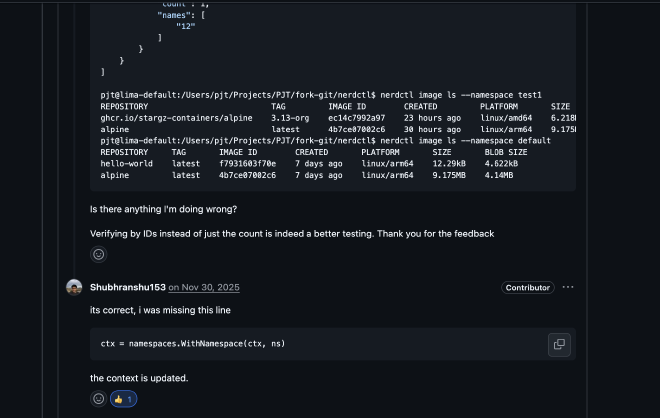Click the "on Nov 30, 2025" timestamp link
660x418 pixels.
[199, 288]
